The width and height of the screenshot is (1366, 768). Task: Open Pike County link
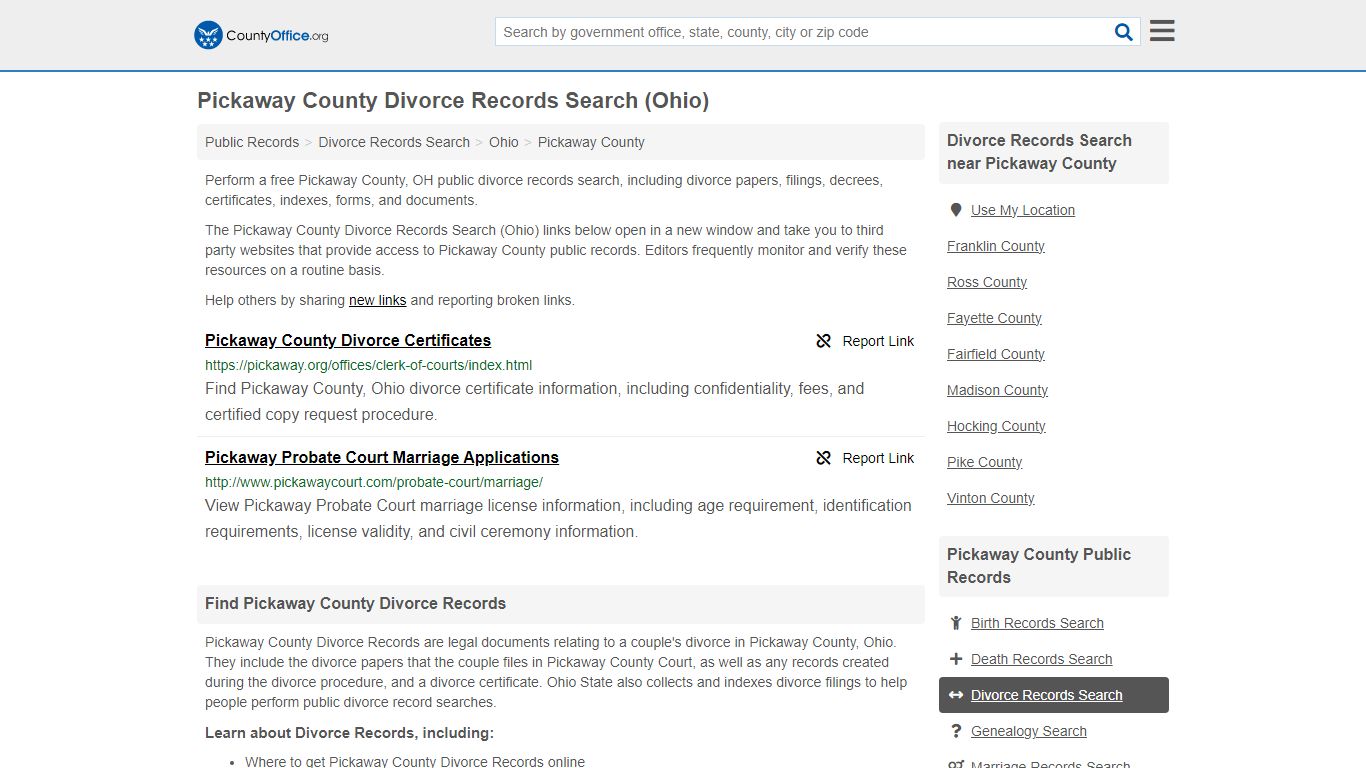984,462
